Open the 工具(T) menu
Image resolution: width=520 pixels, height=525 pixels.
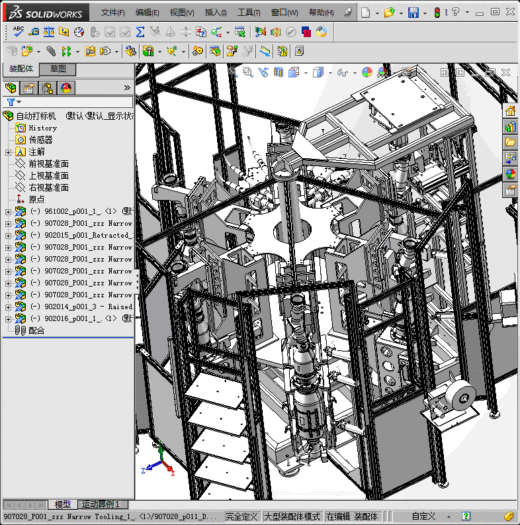[x=248, y=13]
